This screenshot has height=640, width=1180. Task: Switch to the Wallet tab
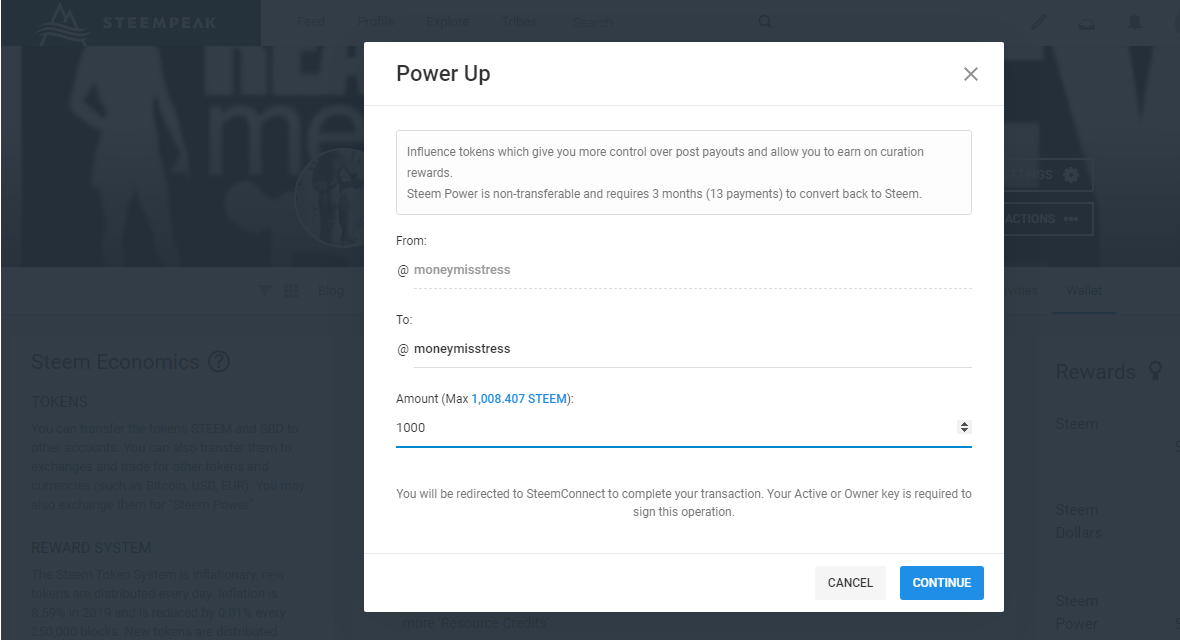click(x=1084, y=291)
